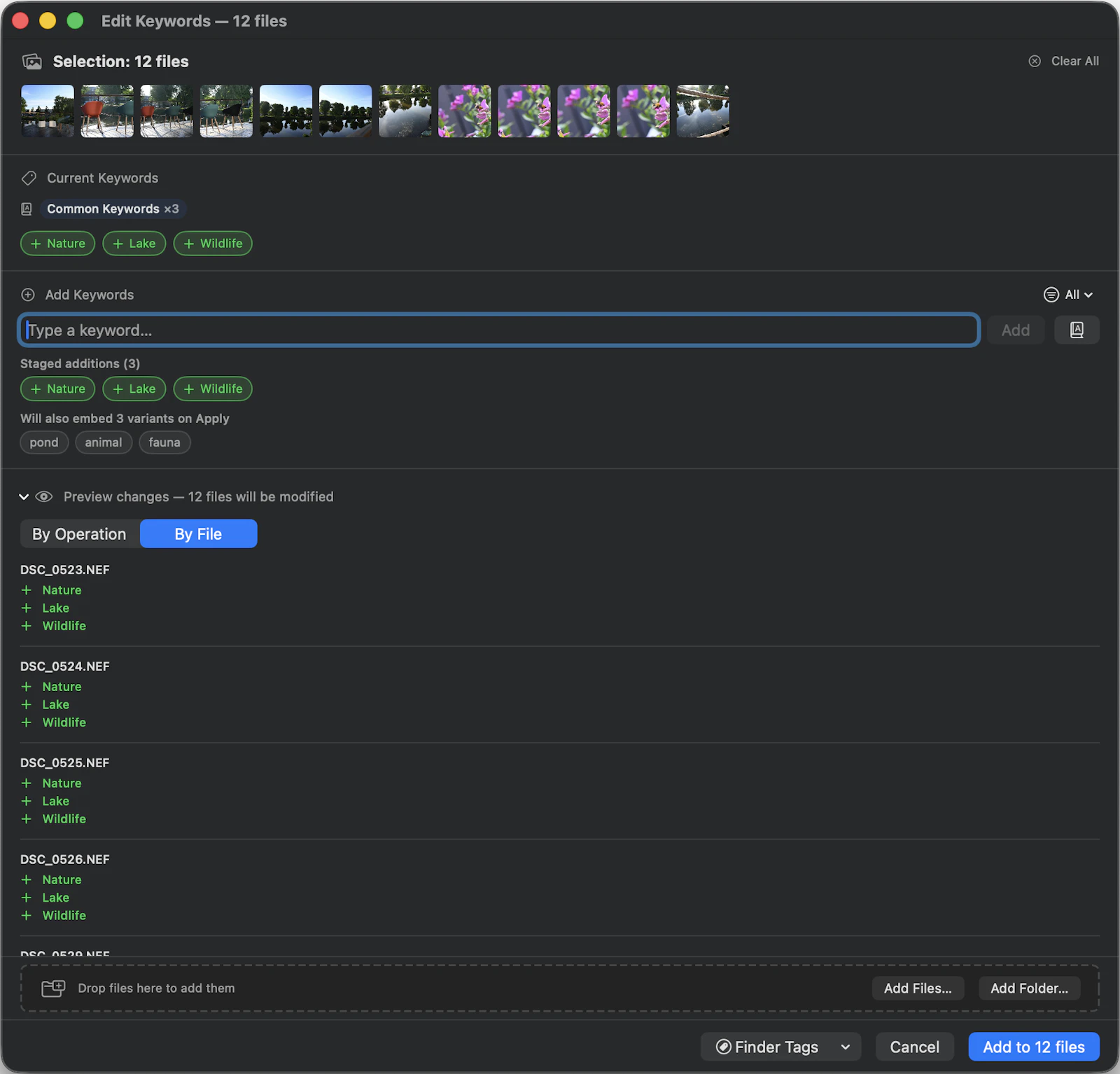
Task: Select the seventh thumbnail with pond reflection
Action: pos(405,111)
